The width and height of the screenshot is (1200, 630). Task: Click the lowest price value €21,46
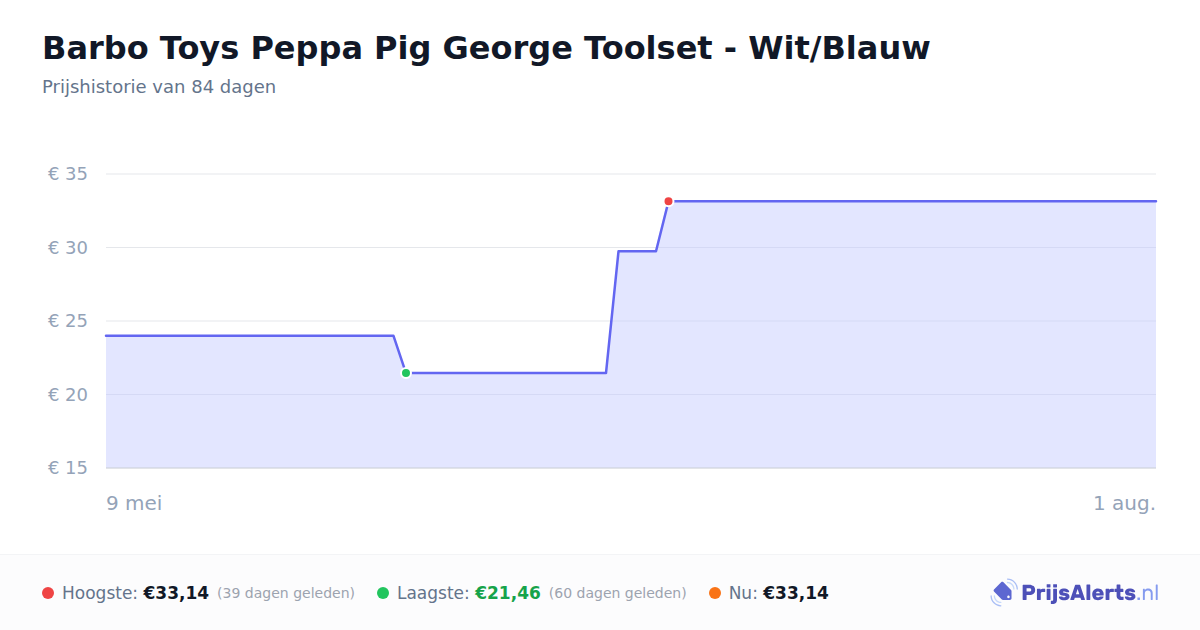tap(508, 593)
